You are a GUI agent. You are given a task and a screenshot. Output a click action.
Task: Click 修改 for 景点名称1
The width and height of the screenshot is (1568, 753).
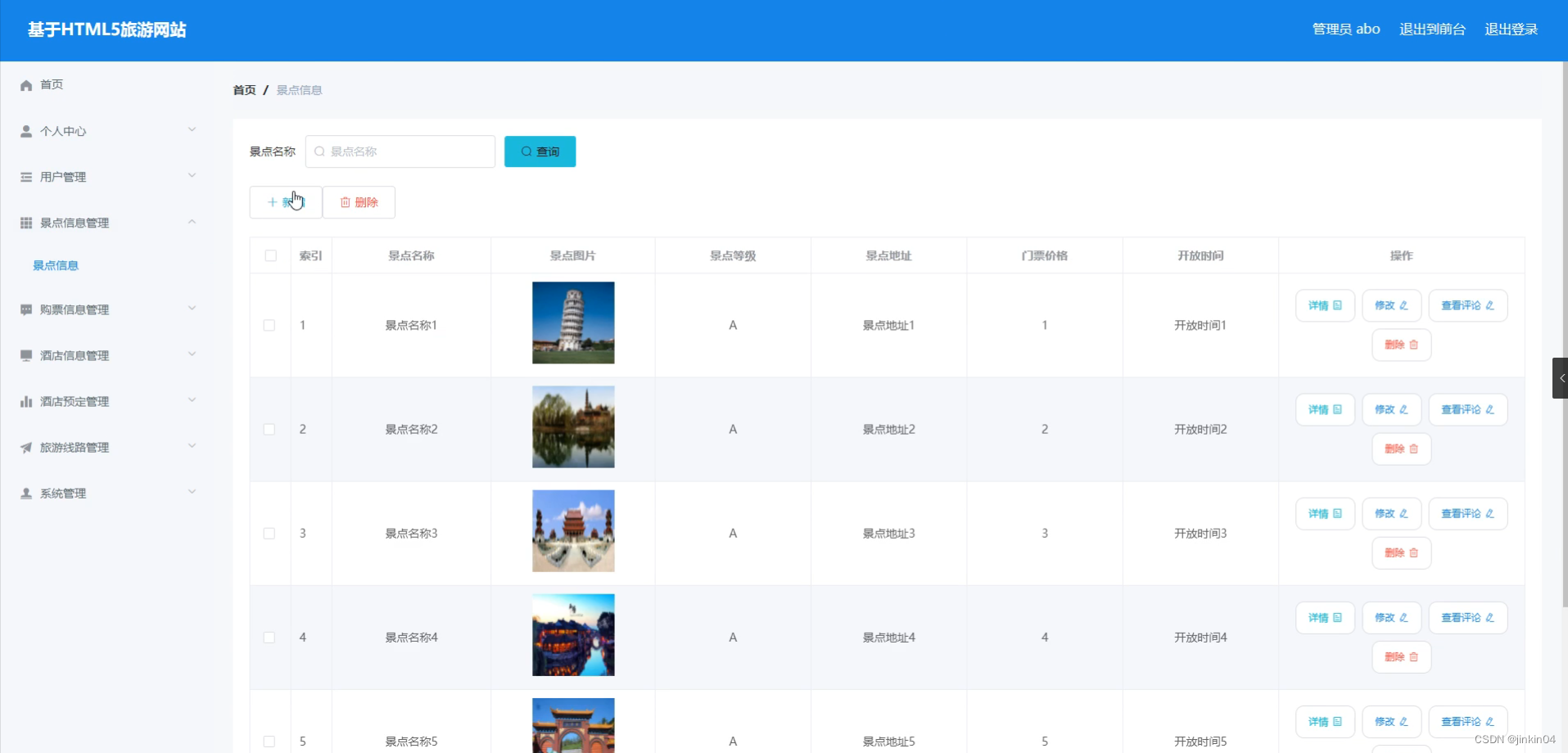coord(1391,305)
